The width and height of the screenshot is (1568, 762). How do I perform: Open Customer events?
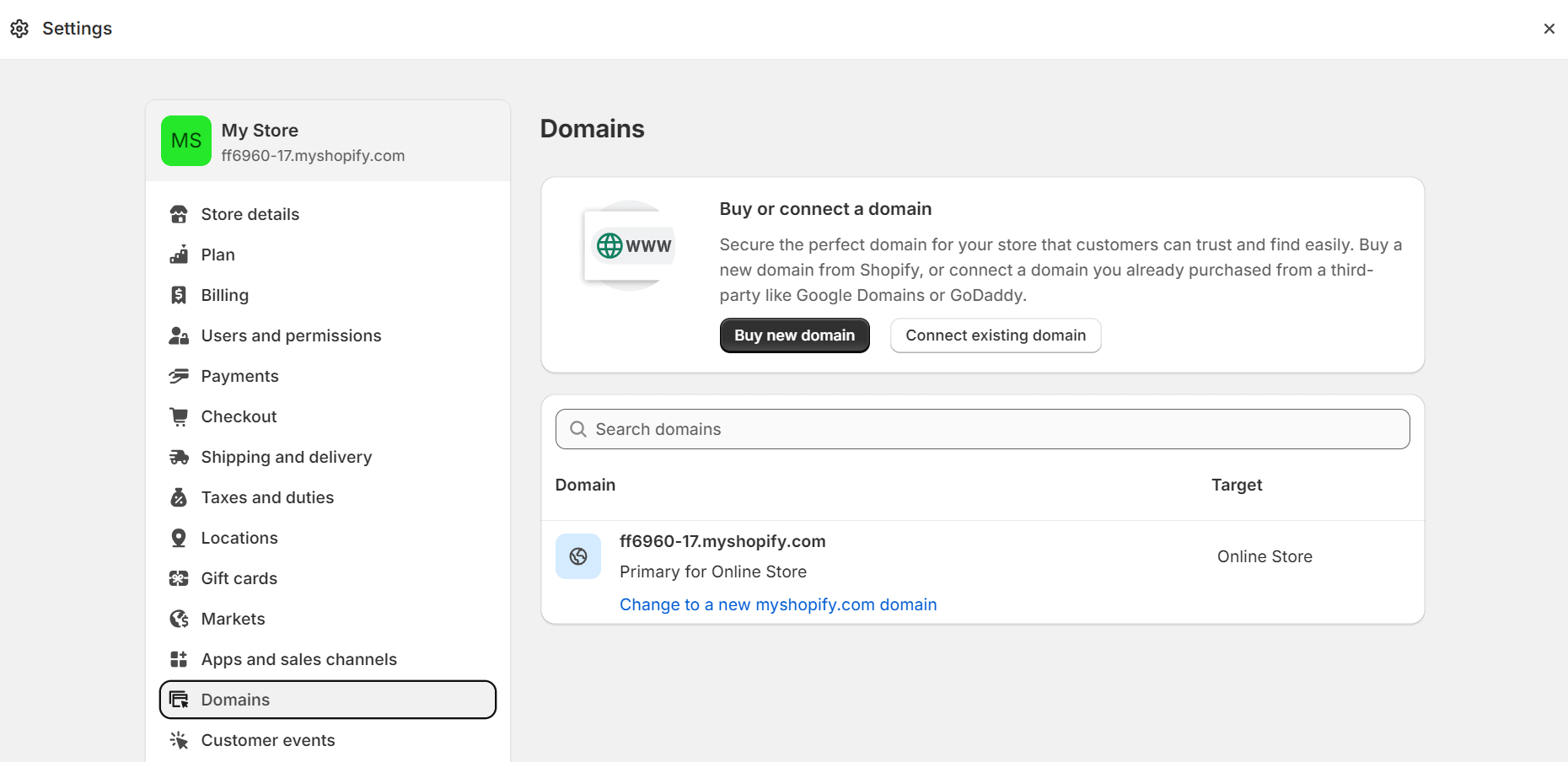(328, 740)
